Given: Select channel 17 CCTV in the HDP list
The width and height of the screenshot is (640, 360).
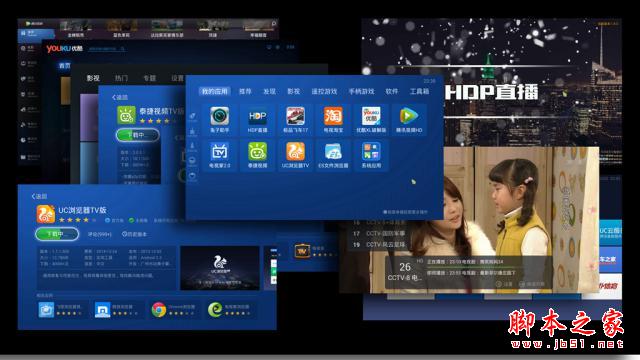Looking at the screenshot, I should (380, 233).
